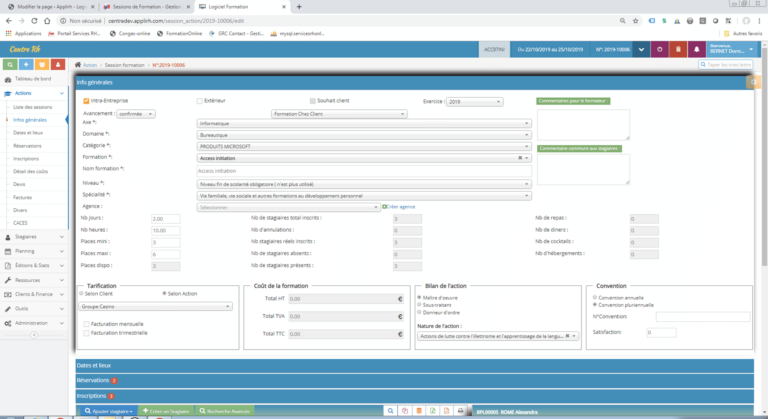Viewport: 768px width, 419px height.
Task: Click the green plus icon beside Créer agence
Action: pyautogui.click(x=384, y=206)
